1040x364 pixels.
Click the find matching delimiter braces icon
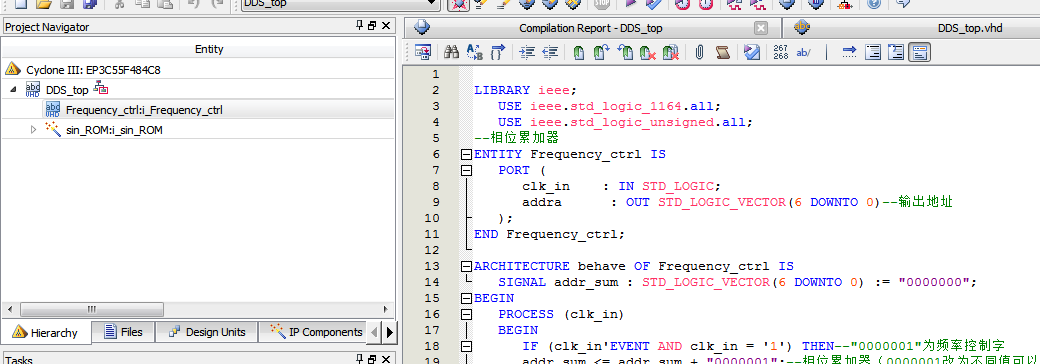pos(497,52)
